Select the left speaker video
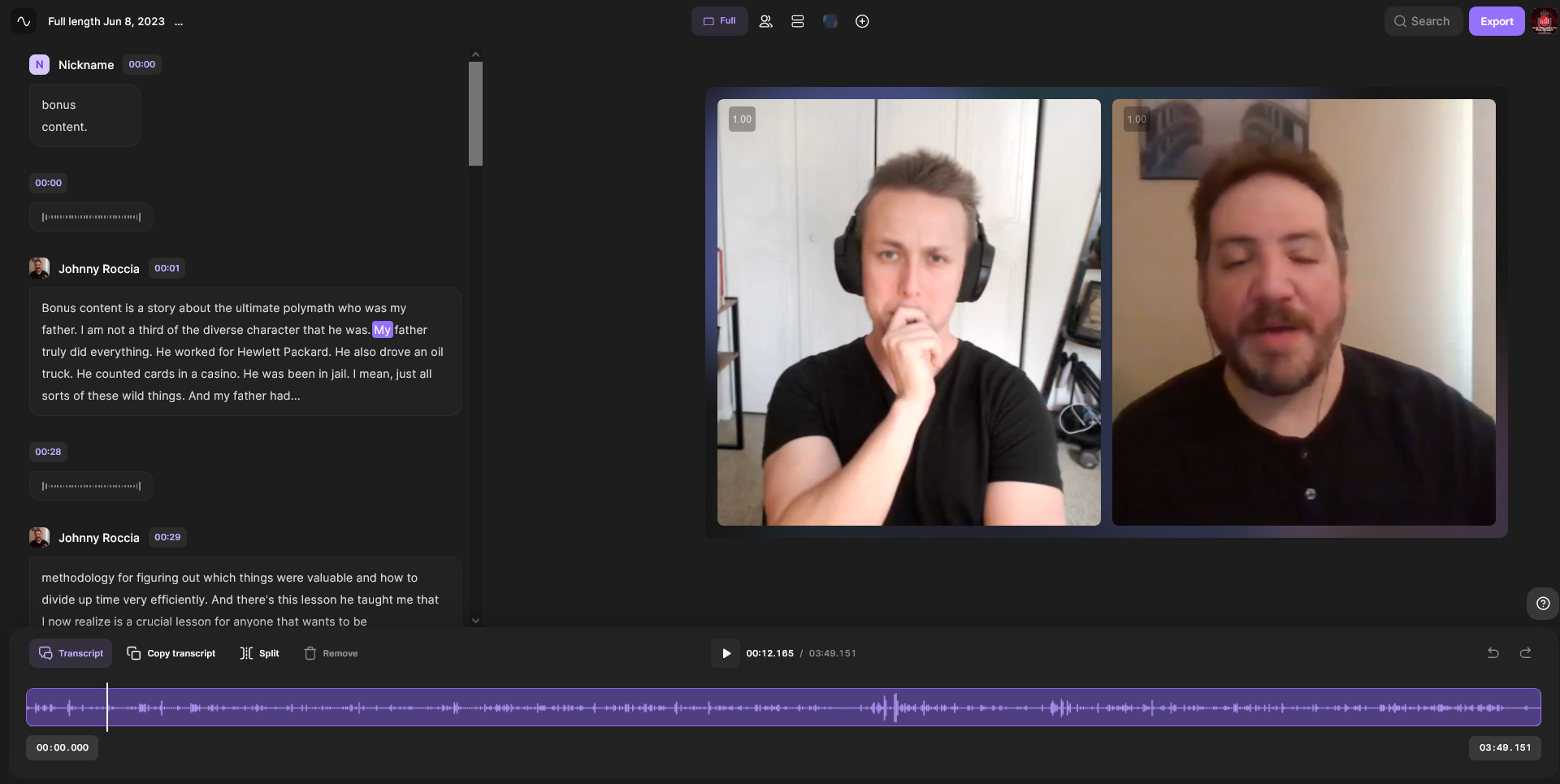 click(x=908, y=312)
